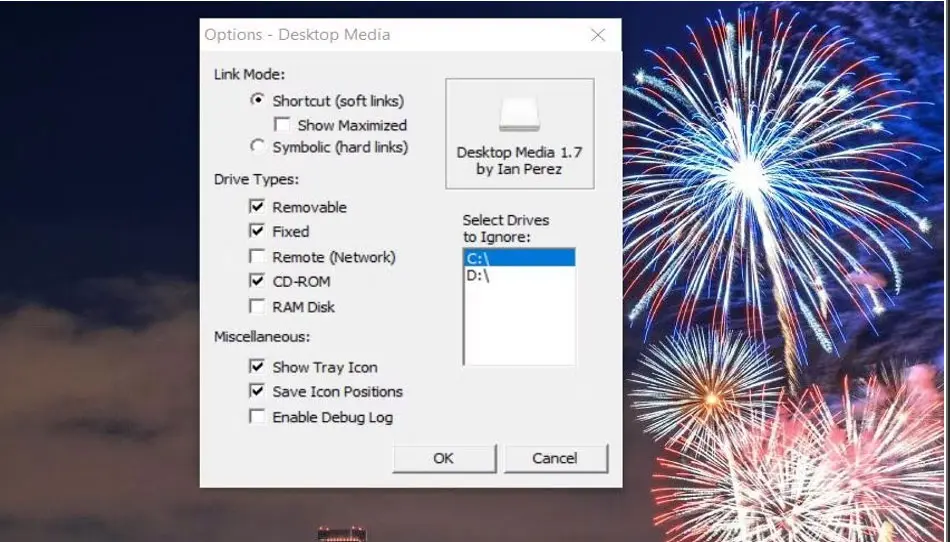Enable the Show Maximized checkbox
Image resolution: width=950 pixels, height=542 pixels.
pos(282,125)
